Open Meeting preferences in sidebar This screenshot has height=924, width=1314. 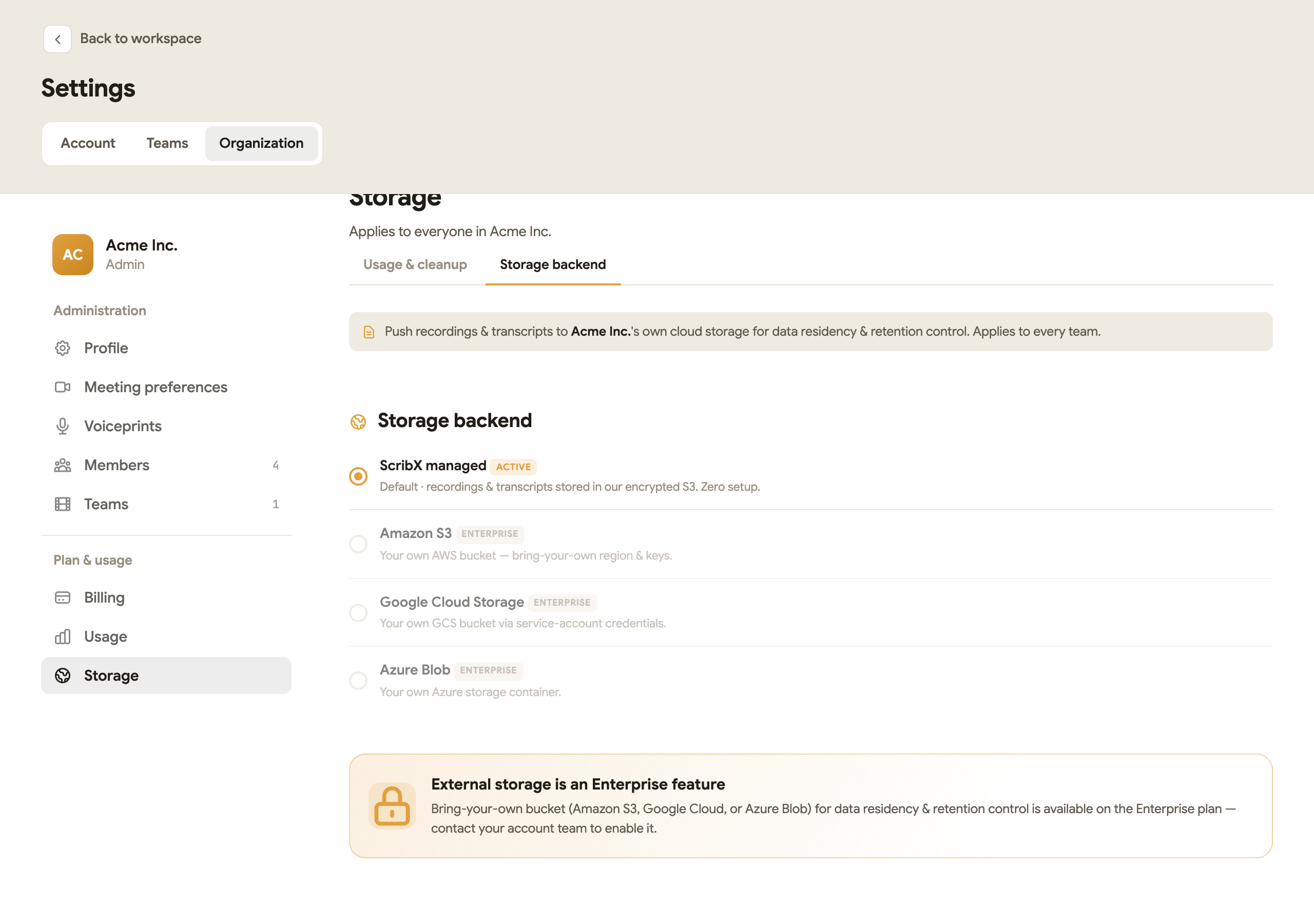pyautogui.click(x=166, y=387)
